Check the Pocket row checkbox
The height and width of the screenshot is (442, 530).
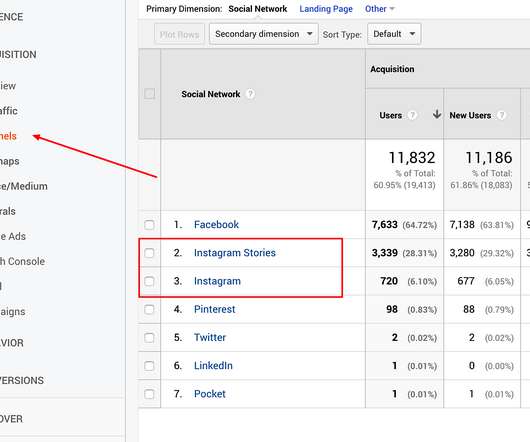[x=149, y=394]
